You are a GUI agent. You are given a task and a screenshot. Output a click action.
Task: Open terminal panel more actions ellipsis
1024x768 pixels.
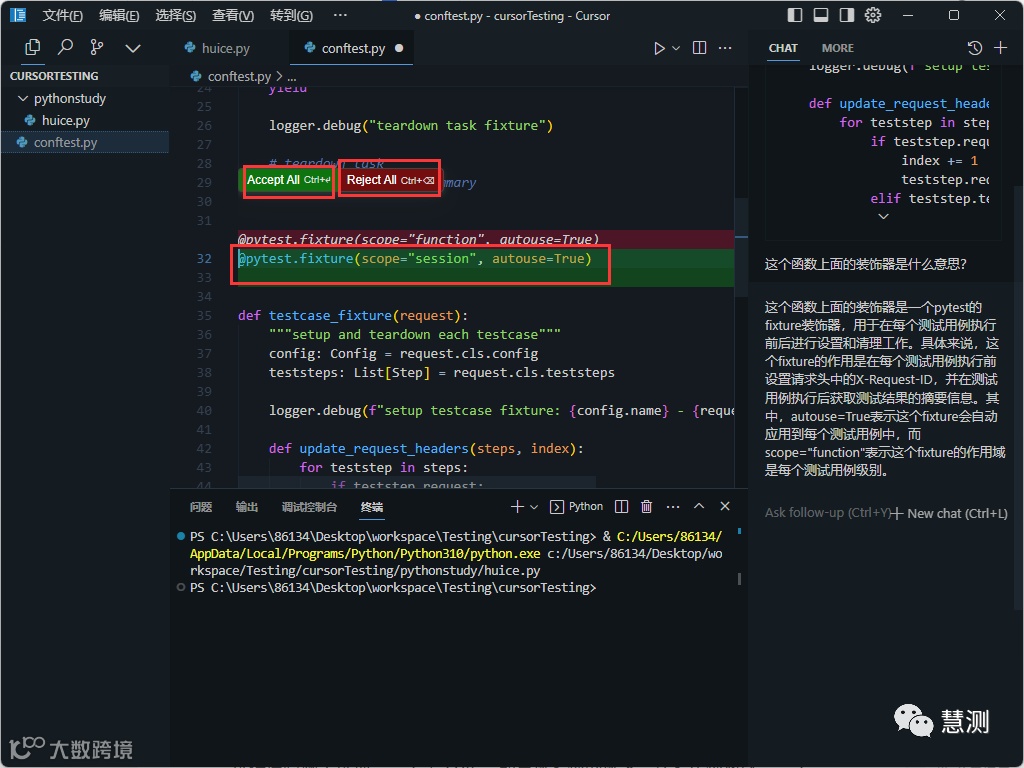(673, 506)
